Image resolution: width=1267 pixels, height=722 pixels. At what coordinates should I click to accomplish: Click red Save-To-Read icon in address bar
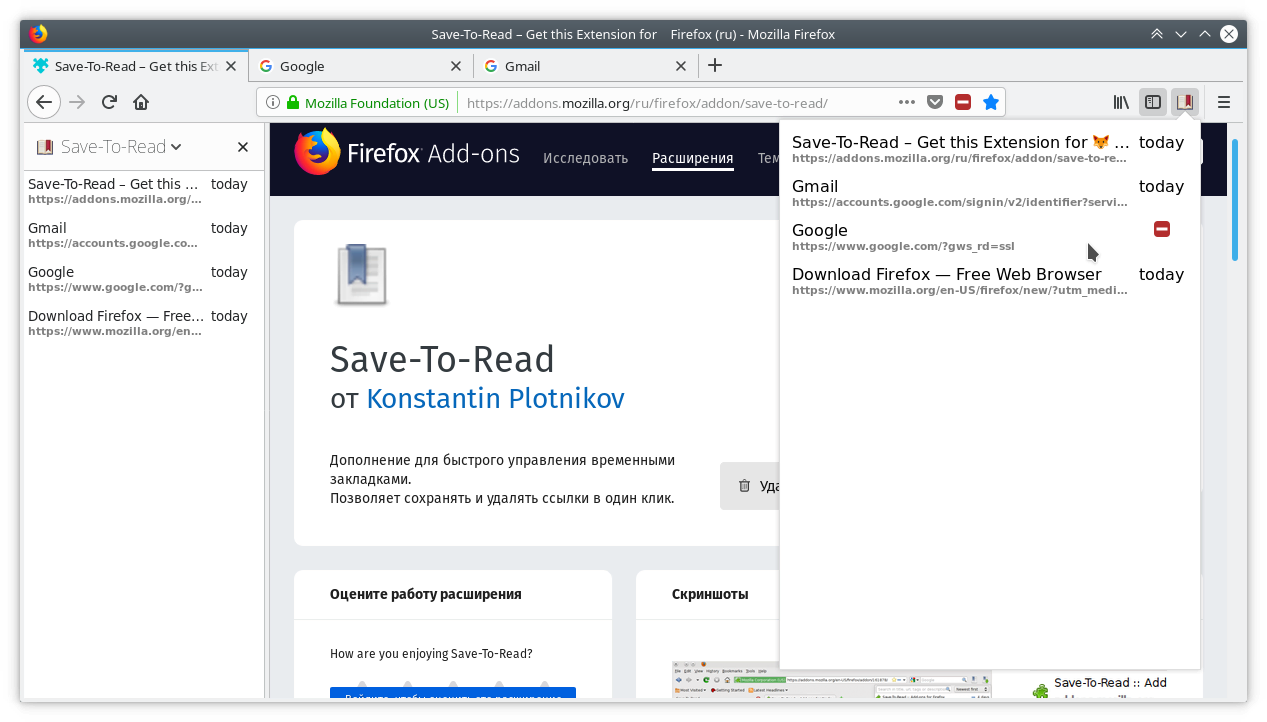coord(963,102)
